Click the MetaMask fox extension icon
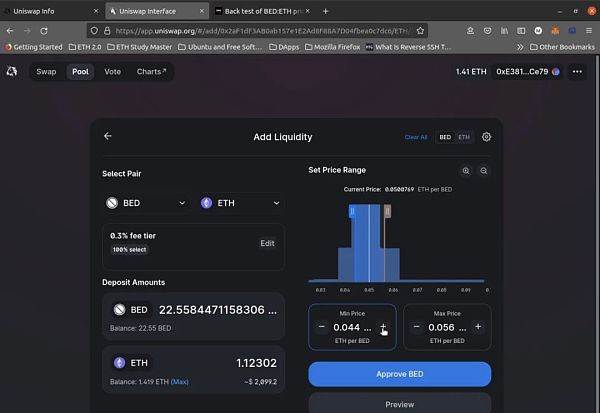600x413 pixels. point(555,31)
